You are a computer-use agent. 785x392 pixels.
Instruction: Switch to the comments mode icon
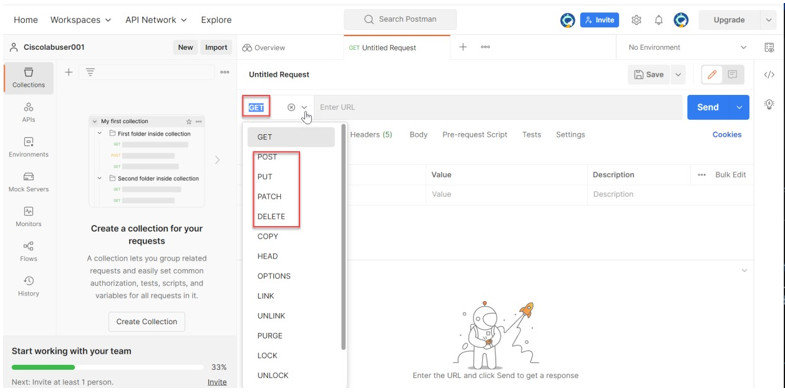pyautogui.click(x=732, y=75)
